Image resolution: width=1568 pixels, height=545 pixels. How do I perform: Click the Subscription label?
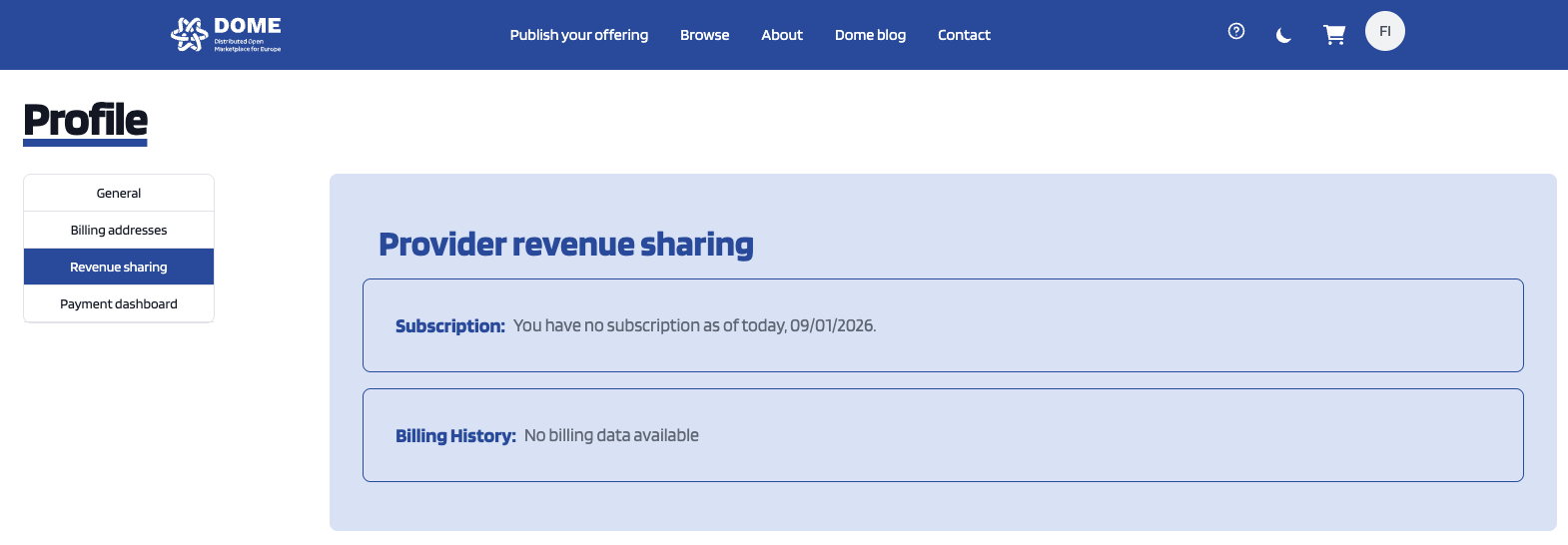click(449, 326)
